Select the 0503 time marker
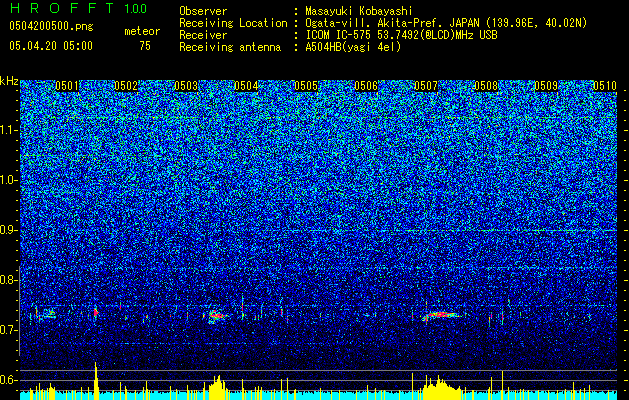629x400 pixels. point(186,86)
